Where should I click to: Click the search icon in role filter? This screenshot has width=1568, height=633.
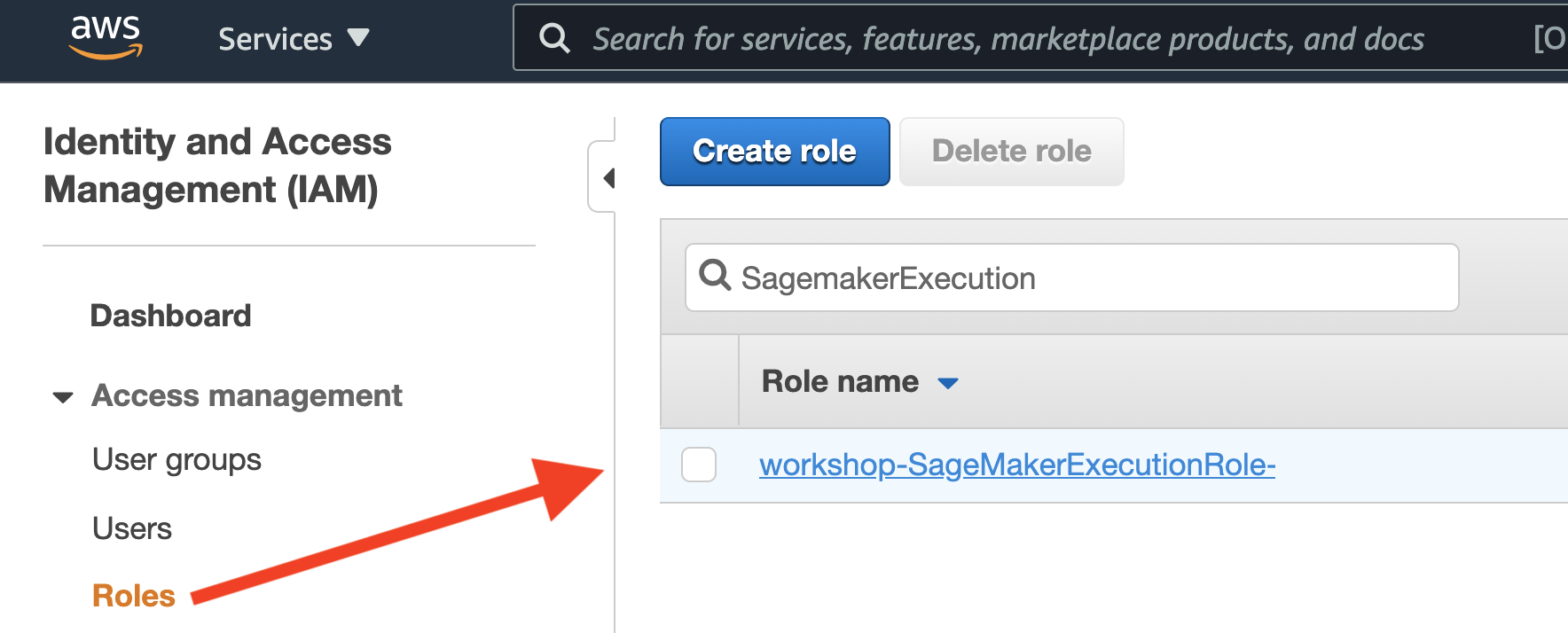tap(714, 276)
